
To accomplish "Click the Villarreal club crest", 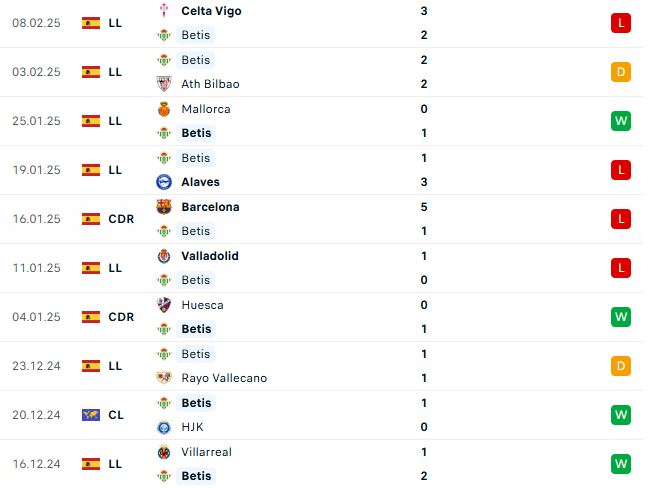I will click(164, 452).
